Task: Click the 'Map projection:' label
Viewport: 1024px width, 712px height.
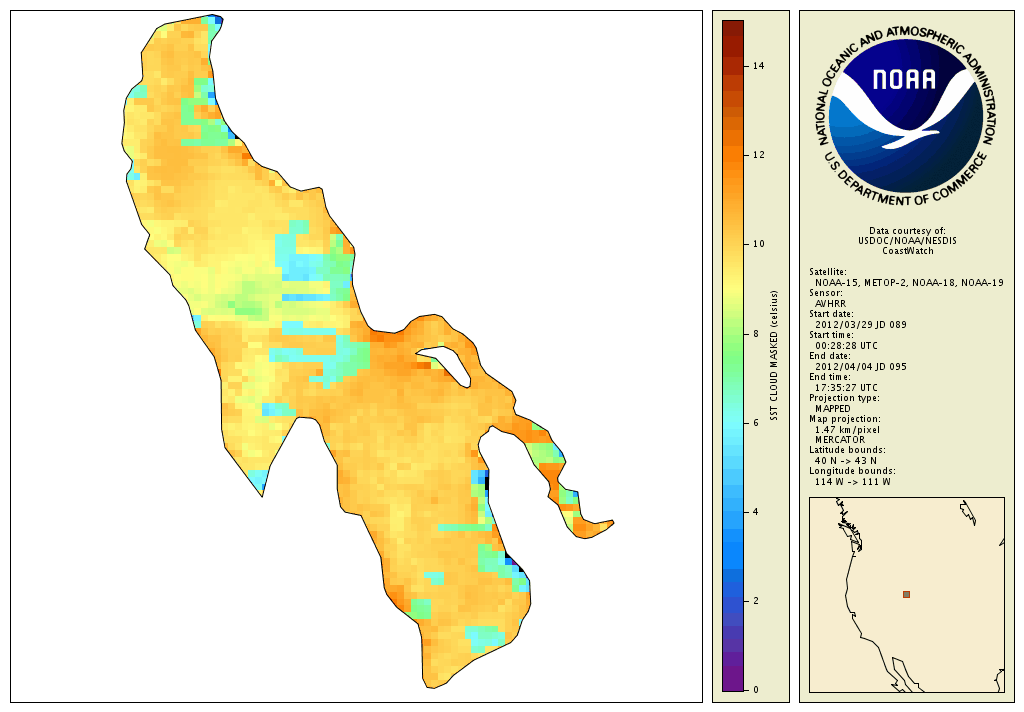Action: click(x=844, y=419)
